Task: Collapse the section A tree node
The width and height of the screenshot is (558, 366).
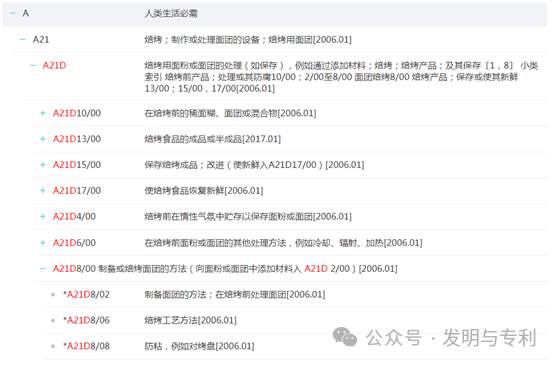Action: (x=12, y=13)
